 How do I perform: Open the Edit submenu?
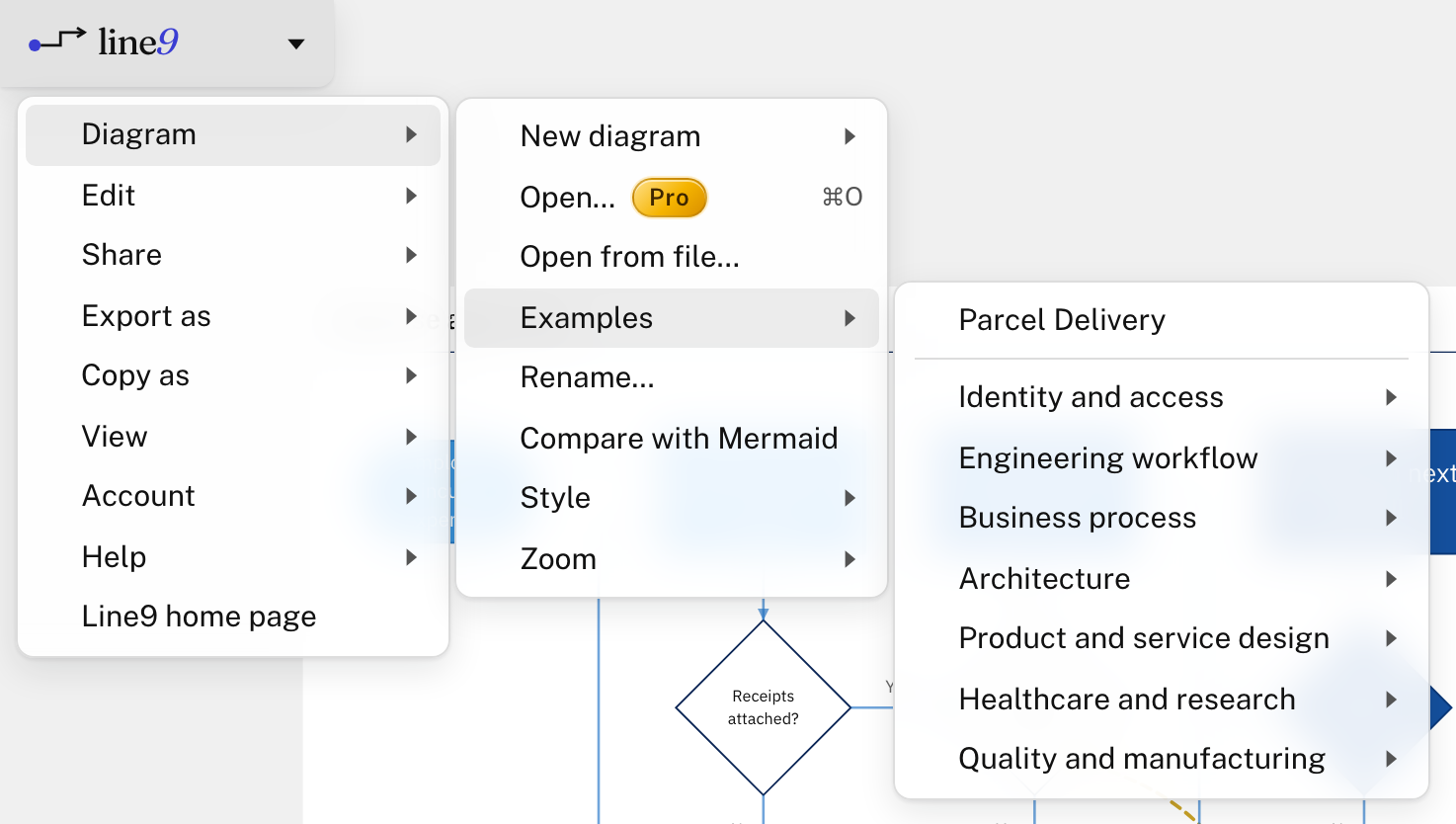click(233, 196)
